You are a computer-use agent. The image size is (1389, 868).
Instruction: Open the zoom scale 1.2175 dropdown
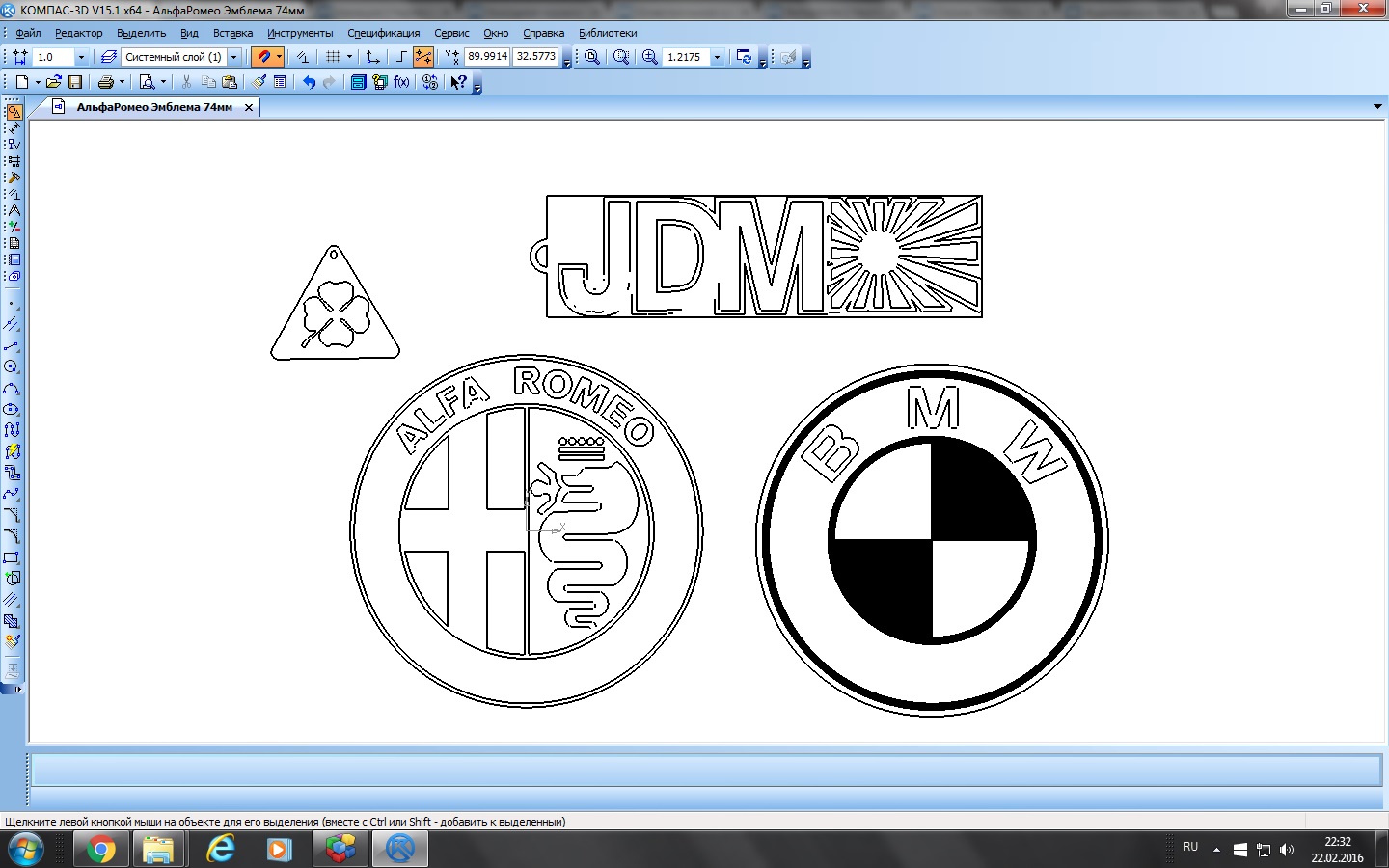(x=717, y=57)
